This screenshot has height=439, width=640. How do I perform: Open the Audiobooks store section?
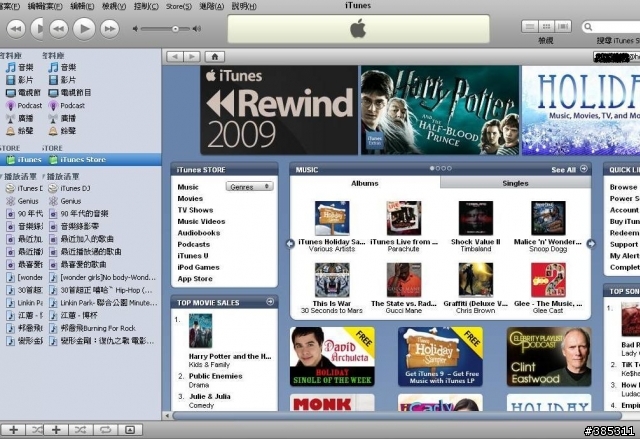click(x=199, y=233)
